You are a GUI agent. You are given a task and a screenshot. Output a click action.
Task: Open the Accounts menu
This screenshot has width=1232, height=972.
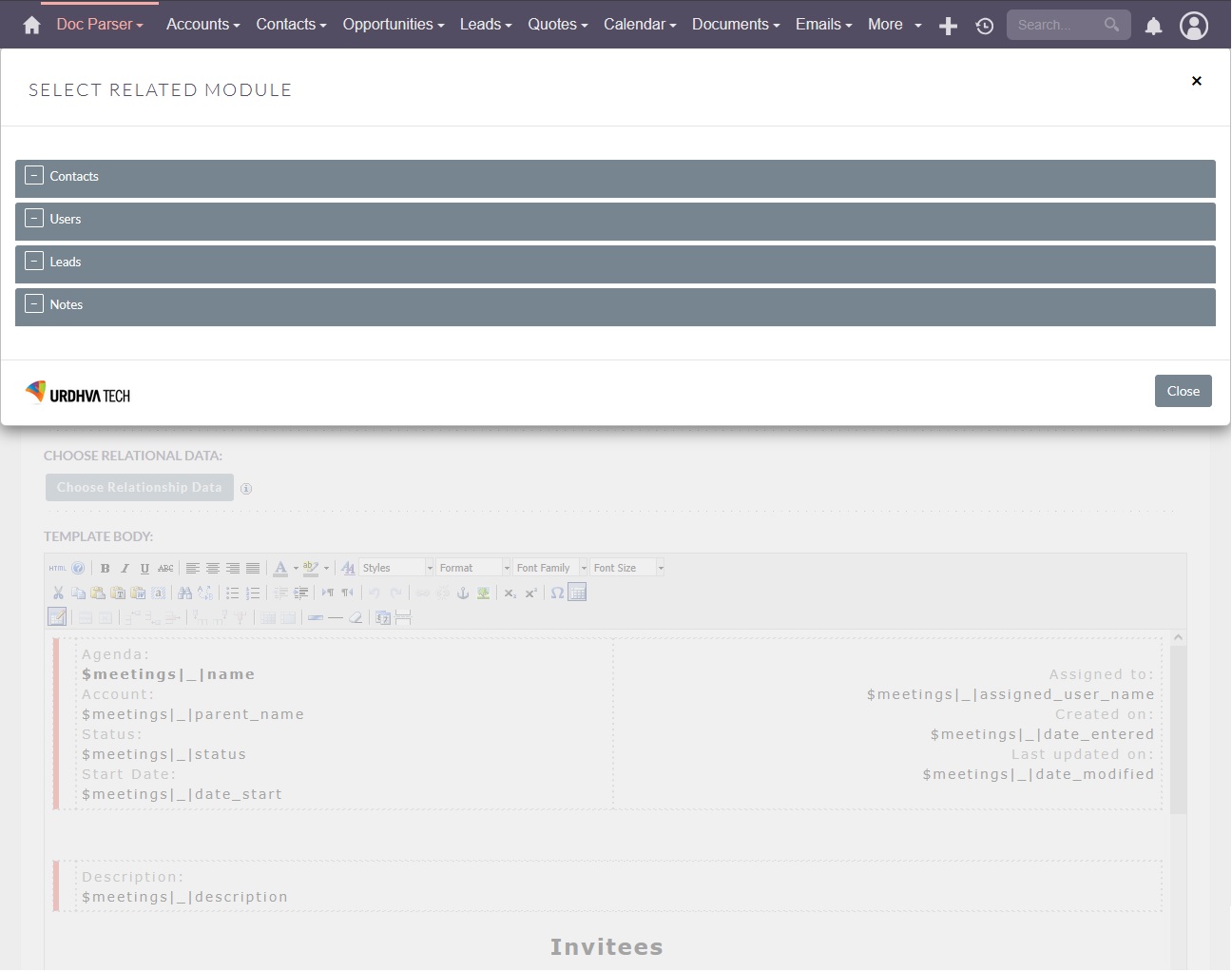coord(202,25)
